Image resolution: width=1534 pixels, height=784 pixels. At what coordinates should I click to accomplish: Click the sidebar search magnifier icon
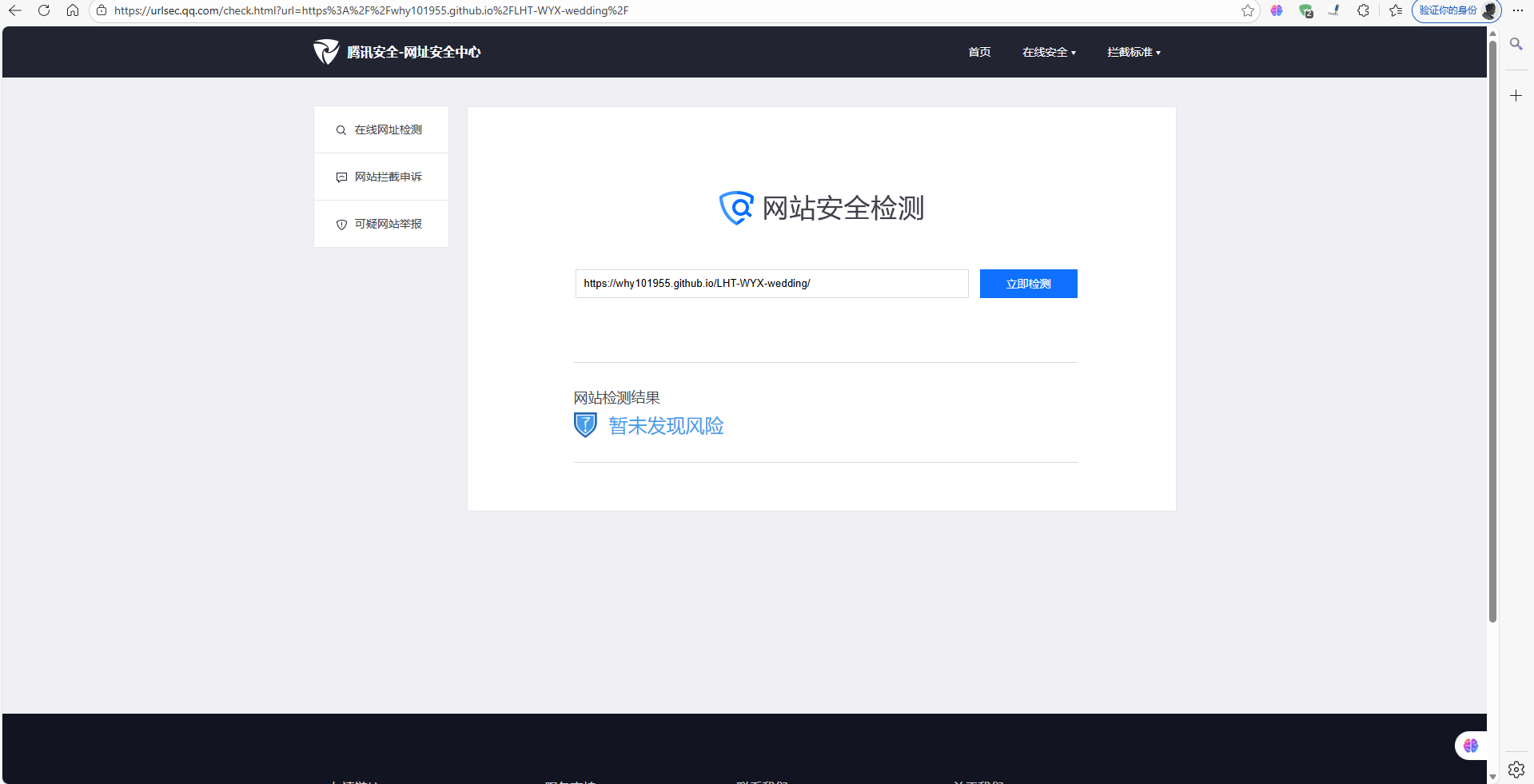coord(1516,44)
